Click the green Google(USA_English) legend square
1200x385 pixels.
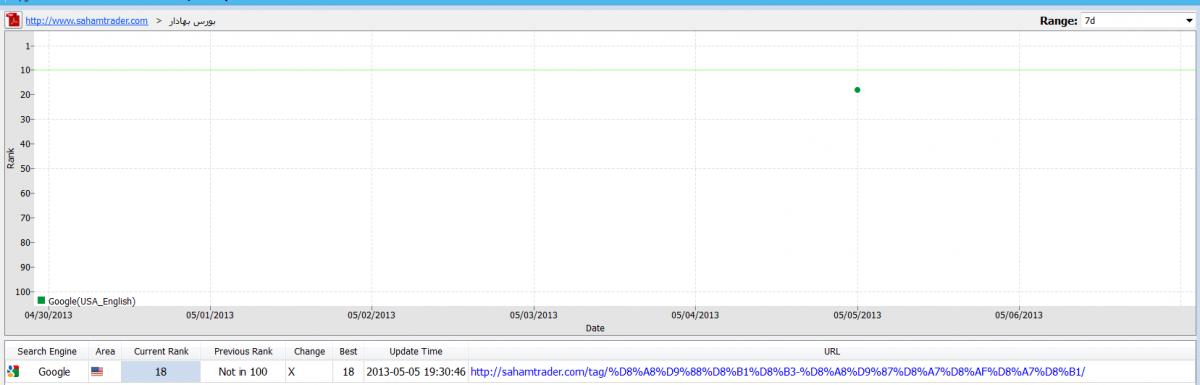pyautogui.click(x=41, y=300)
